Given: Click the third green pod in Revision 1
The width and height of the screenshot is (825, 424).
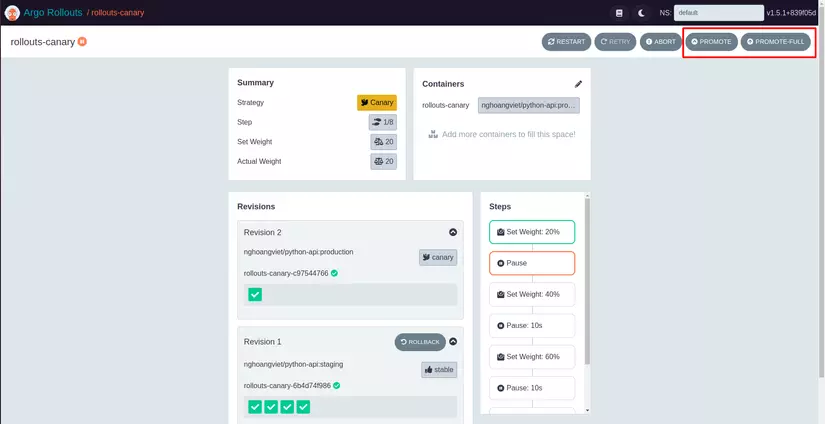Looking at the screenshot, I should tap(287, 407).
